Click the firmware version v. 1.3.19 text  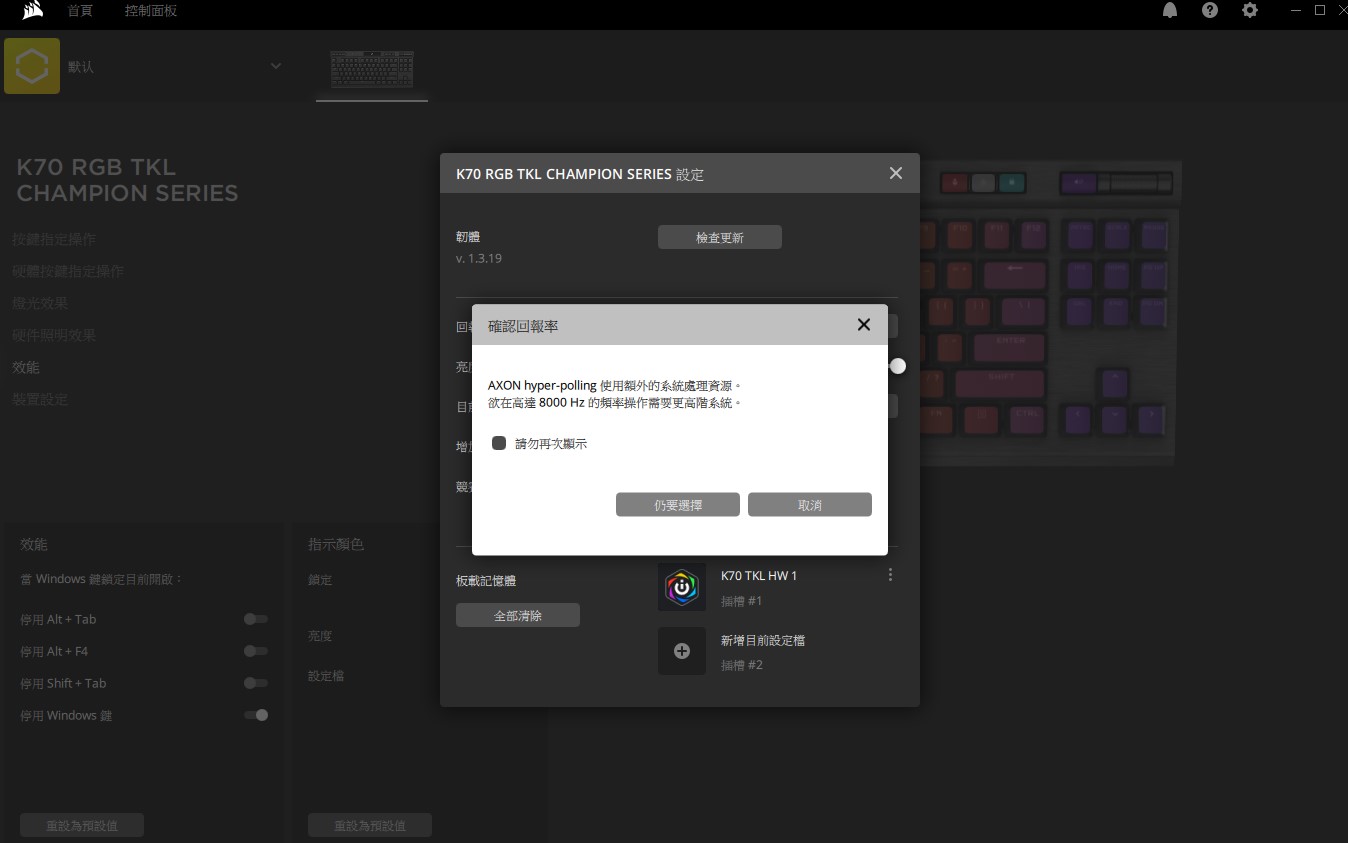[x=479, y=258]
